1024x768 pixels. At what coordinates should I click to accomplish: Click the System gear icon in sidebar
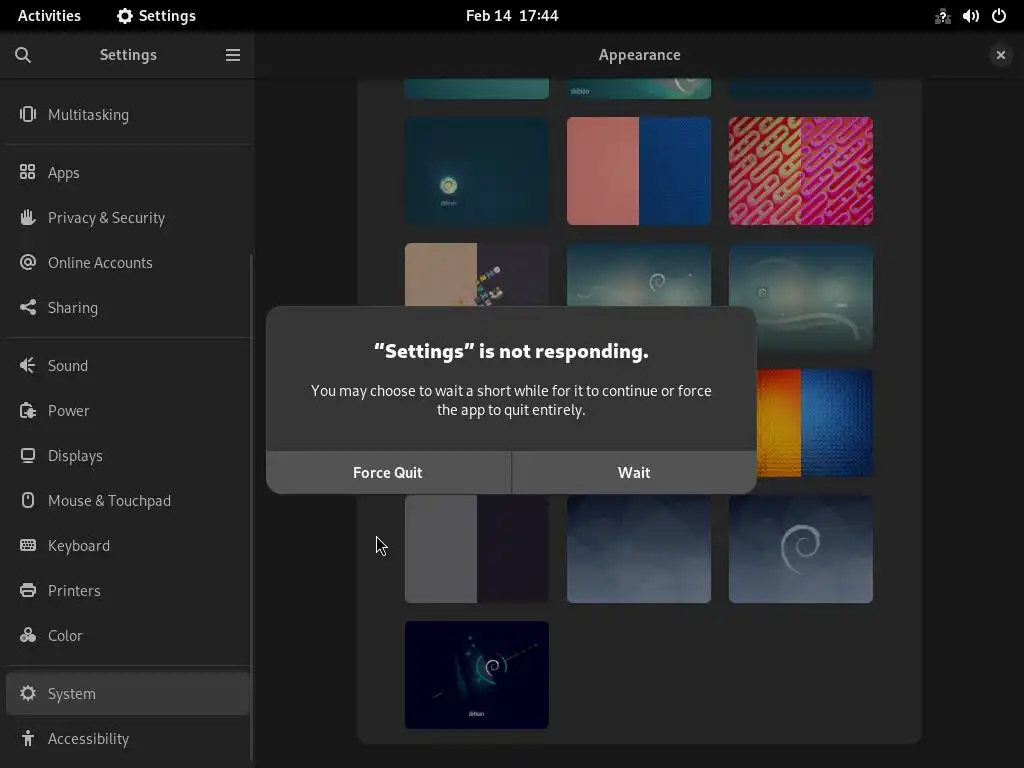27,693
